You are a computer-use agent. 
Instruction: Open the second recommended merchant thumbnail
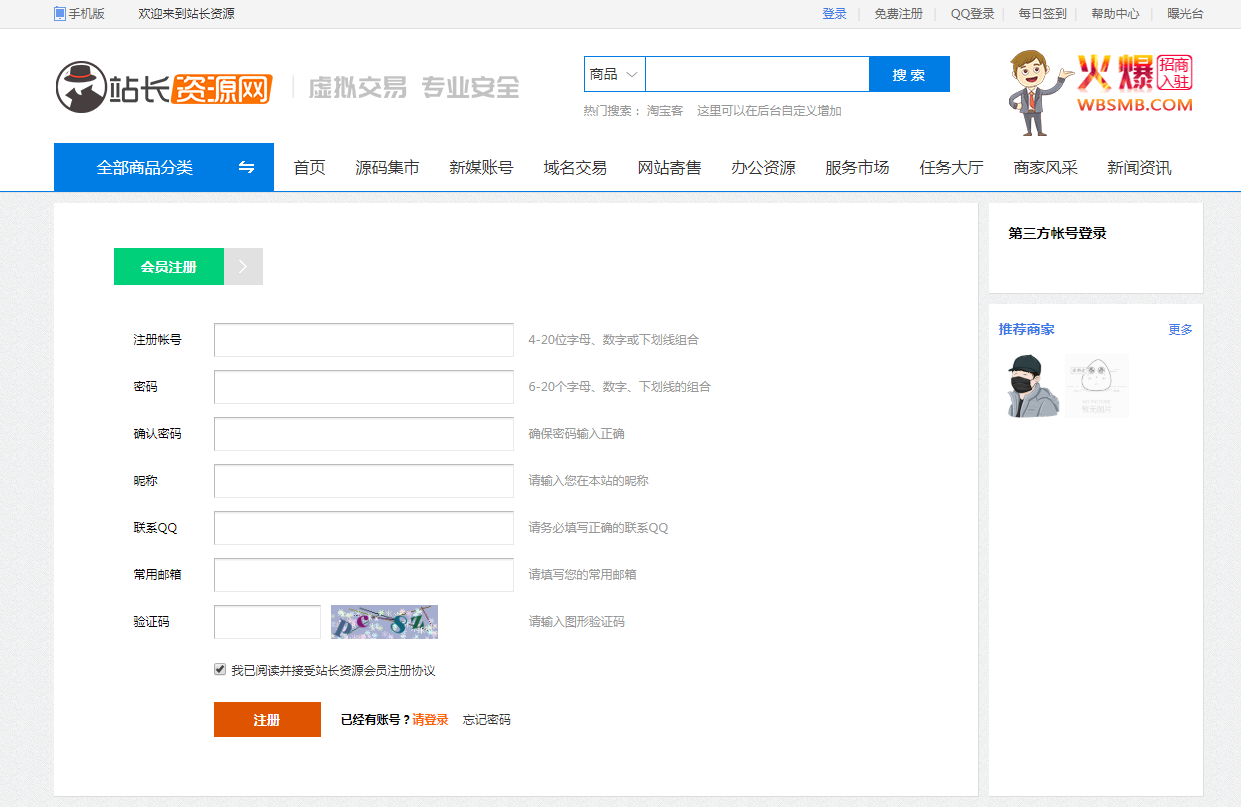1096,385
